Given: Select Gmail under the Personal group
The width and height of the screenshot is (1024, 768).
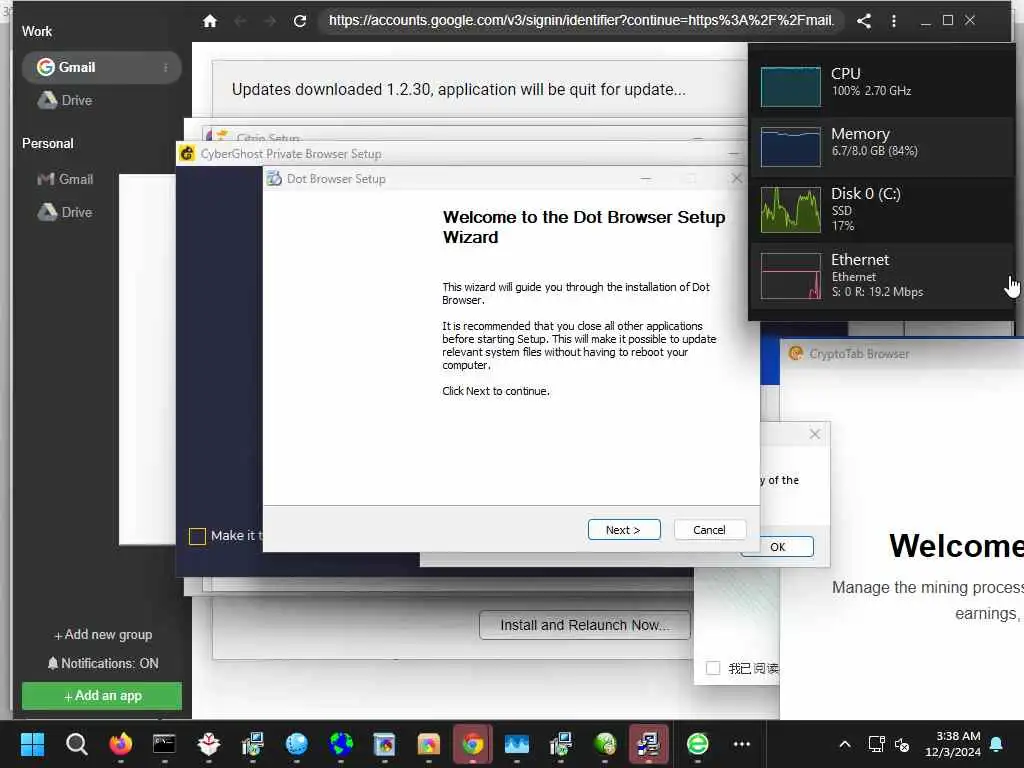Looking at the screenshot, I should click(x=65, y=179).
